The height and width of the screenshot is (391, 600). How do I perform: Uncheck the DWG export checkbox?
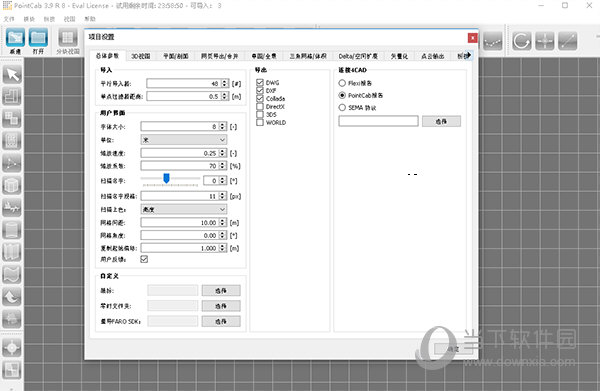point(260,82)
